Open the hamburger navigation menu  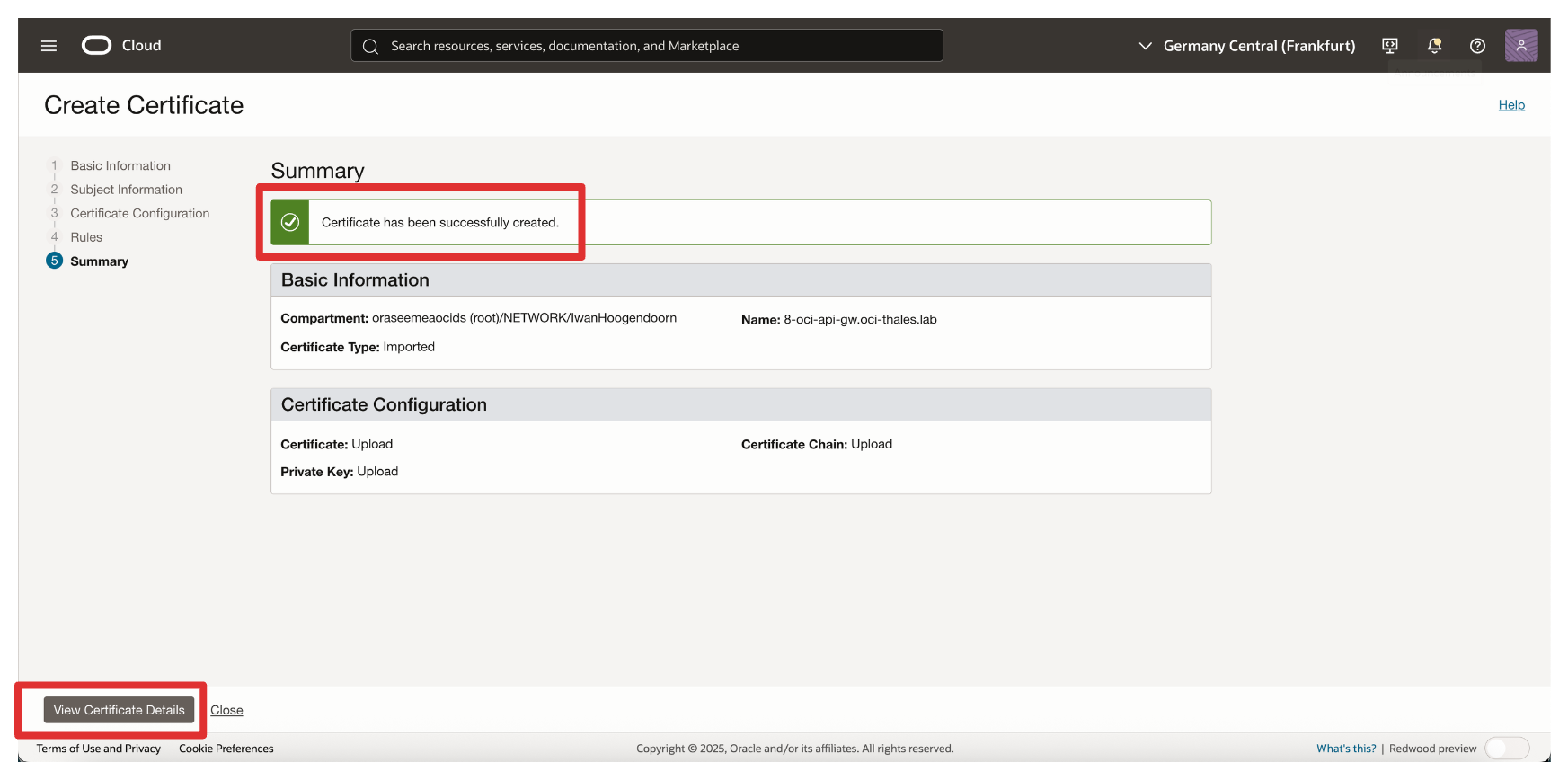pos(49,46)
